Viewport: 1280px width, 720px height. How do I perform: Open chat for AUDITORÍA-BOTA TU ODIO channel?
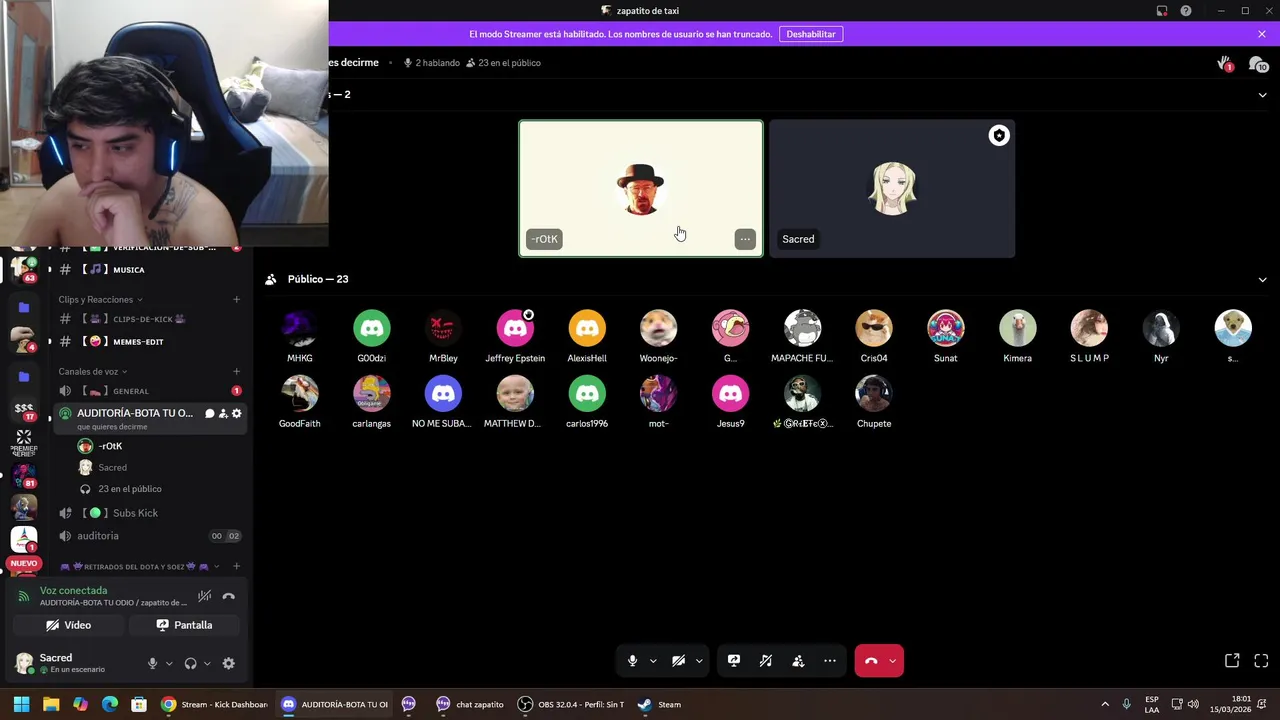(x=209, y=414)
